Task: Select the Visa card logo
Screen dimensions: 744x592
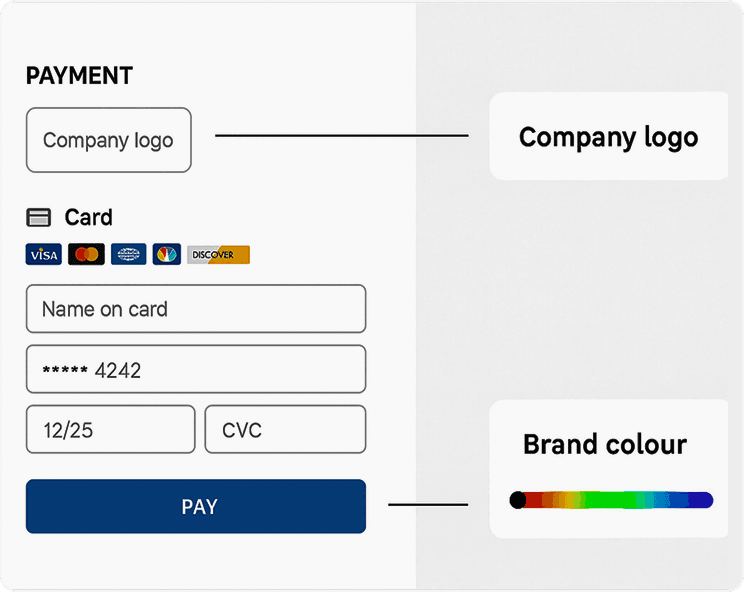Action: tap(44, 255)
